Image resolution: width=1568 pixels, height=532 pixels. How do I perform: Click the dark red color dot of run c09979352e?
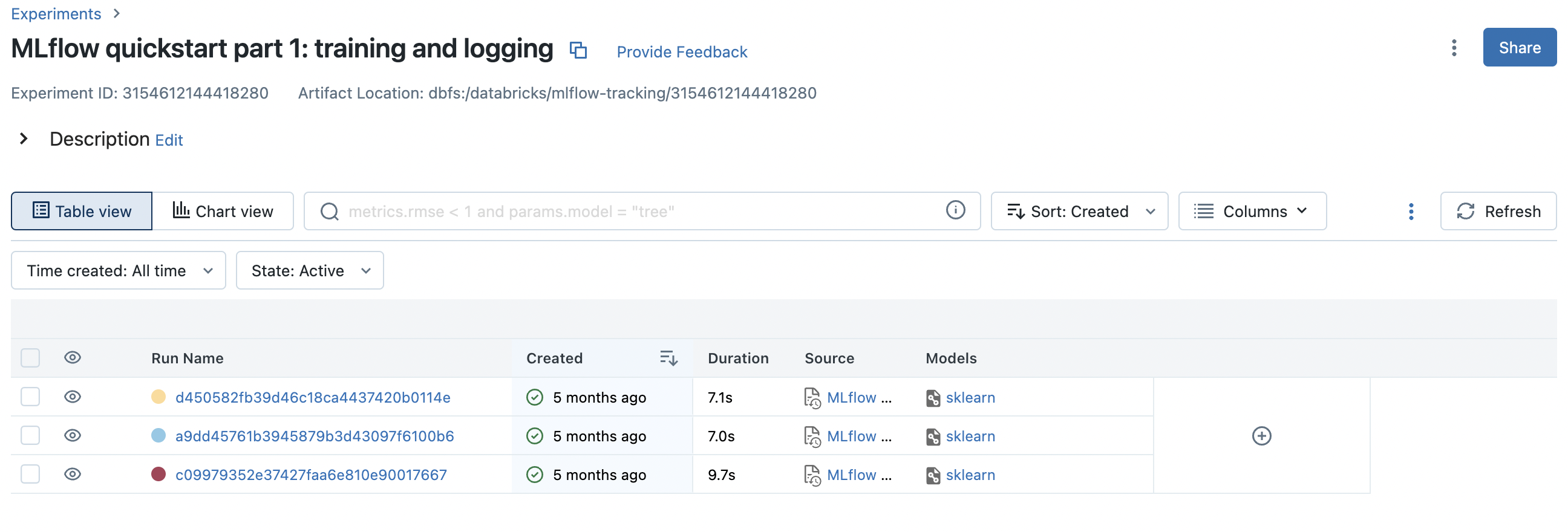tap(158, 474)
